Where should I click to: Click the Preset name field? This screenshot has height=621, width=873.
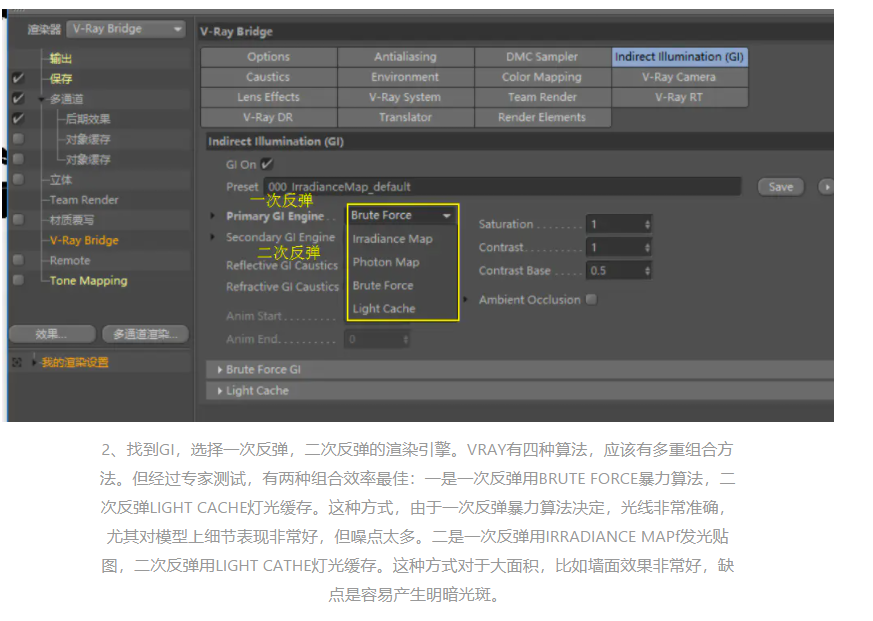coord(503,187)
